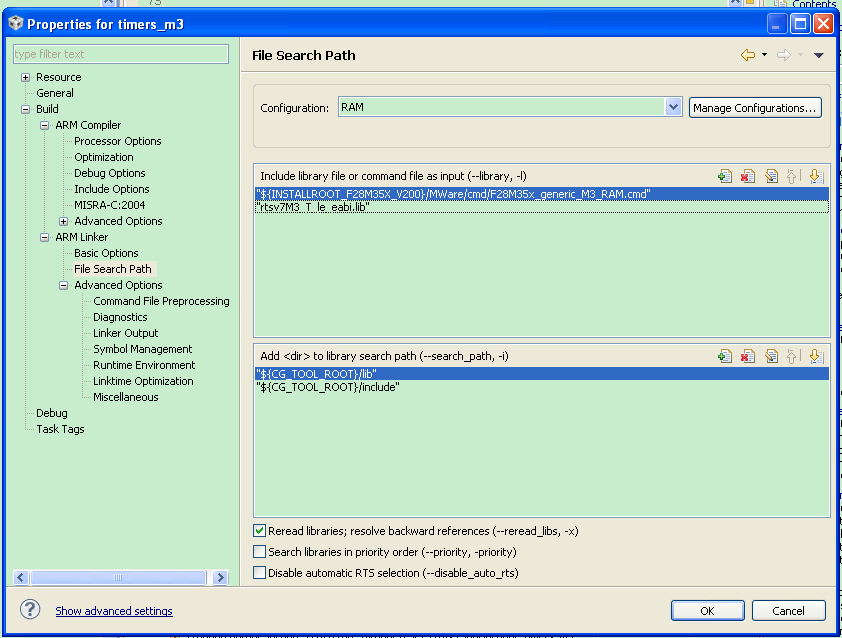
Task: Add a library file entry
Action: 725,176
